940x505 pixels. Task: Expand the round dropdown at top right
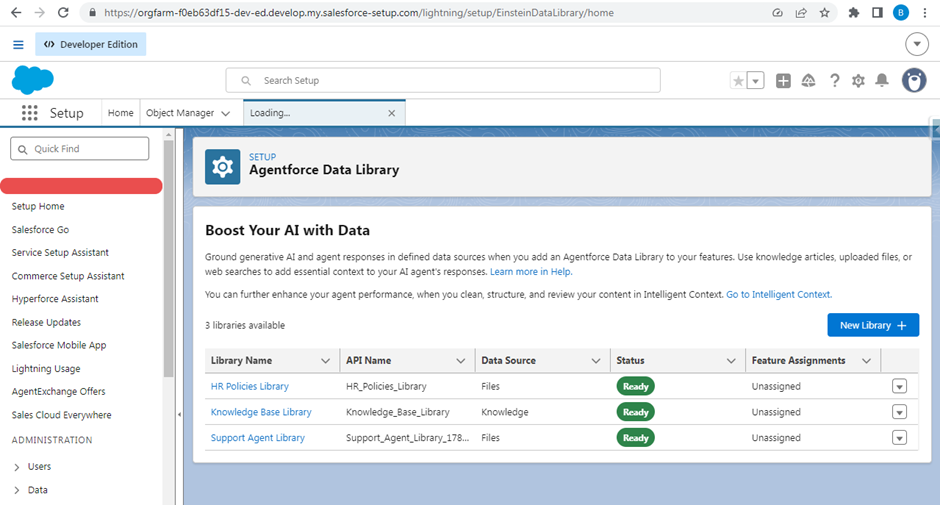tap(917, 44)
